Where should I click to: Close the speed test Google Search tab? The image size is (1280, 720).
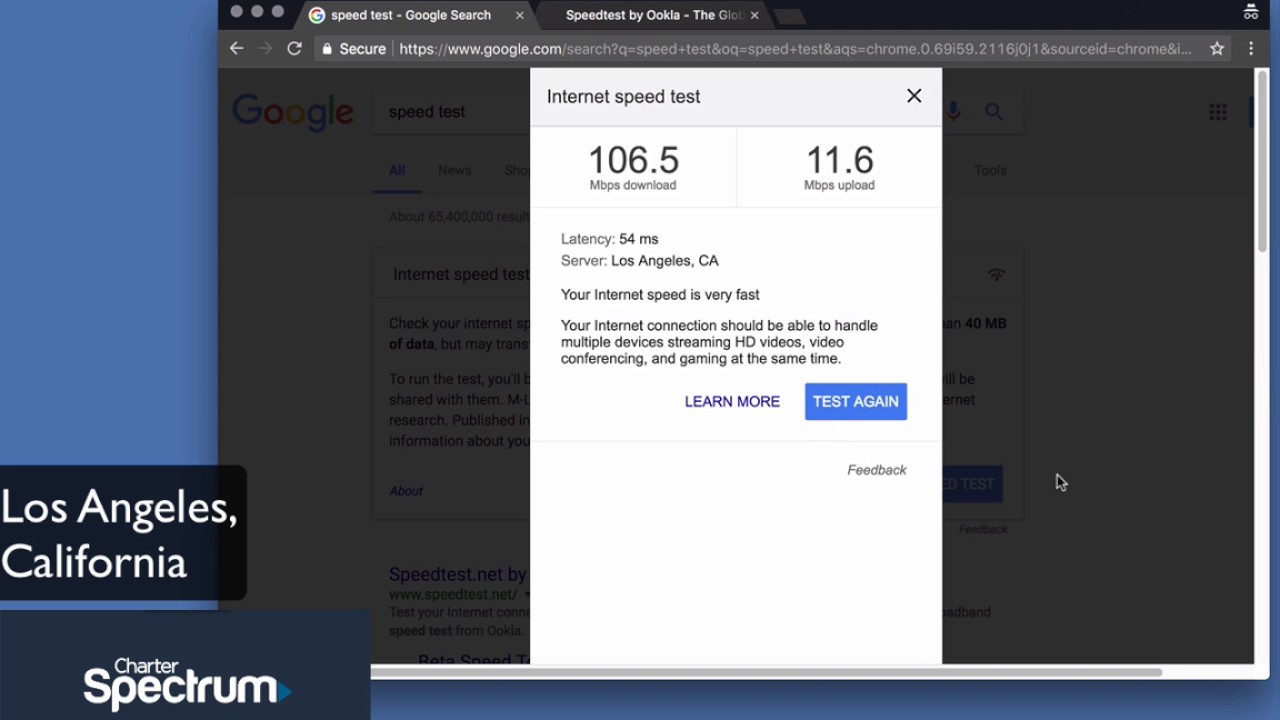519,15
